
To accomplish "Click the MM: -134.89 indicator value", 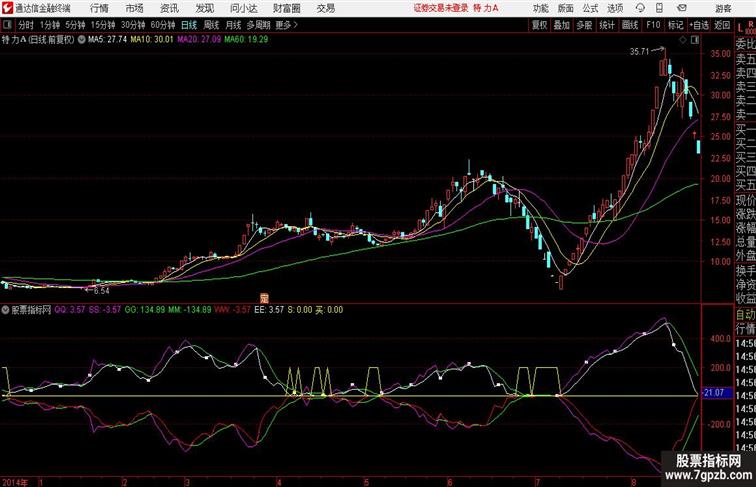I will point(189,310).
